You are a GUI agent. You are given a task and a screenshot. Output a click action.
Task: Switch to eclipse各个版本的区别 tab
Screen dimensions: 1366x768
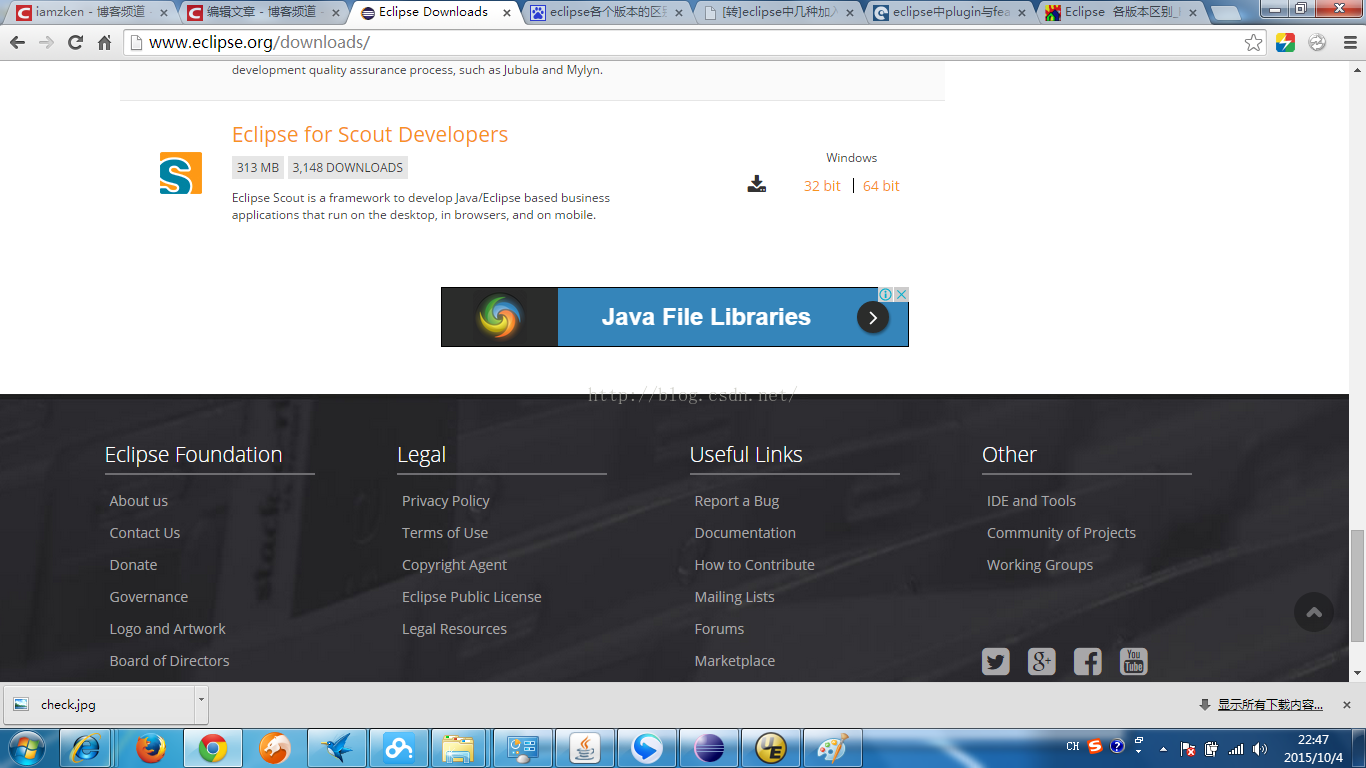coord(607,12)
